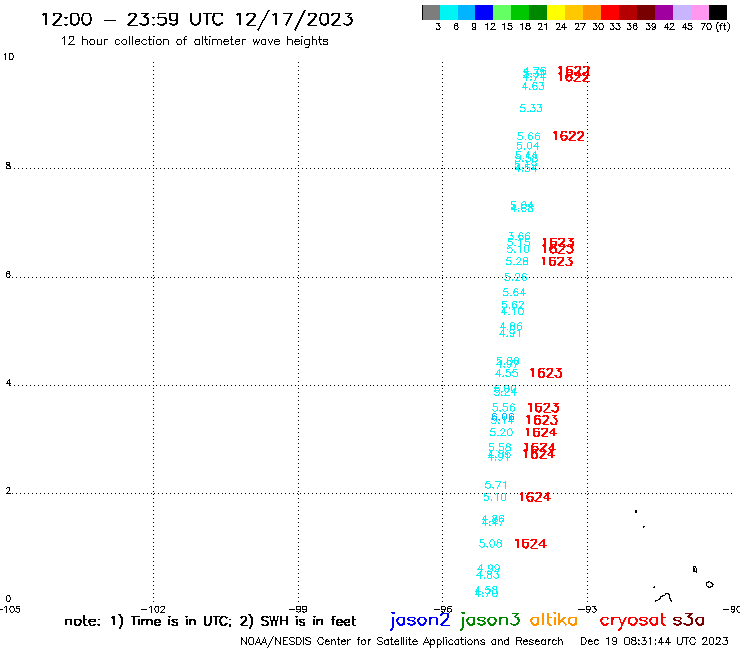The width and height of the screenshot is (740, 650).
Task: Click the dark blue 12 ft legend swatch
Action: click(484, 12)
